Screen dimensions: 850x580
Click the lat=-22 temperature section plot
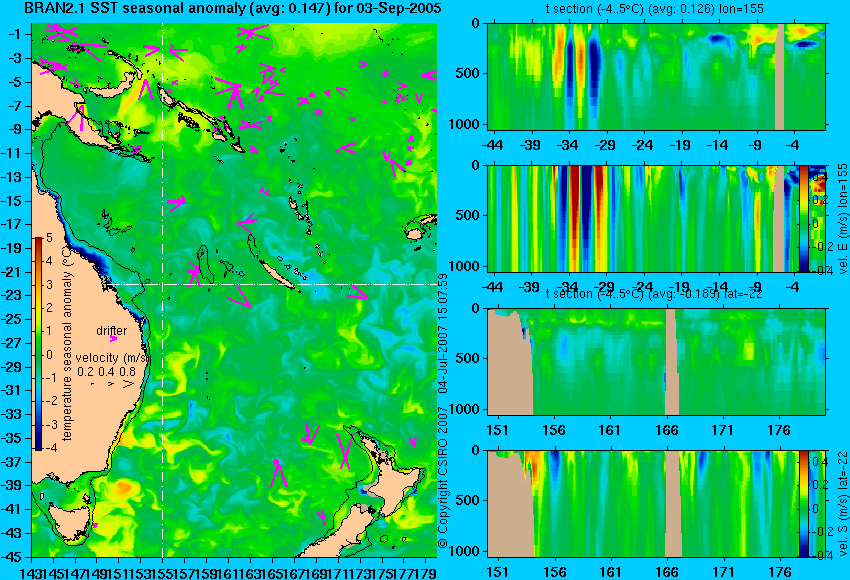(656, 362)
